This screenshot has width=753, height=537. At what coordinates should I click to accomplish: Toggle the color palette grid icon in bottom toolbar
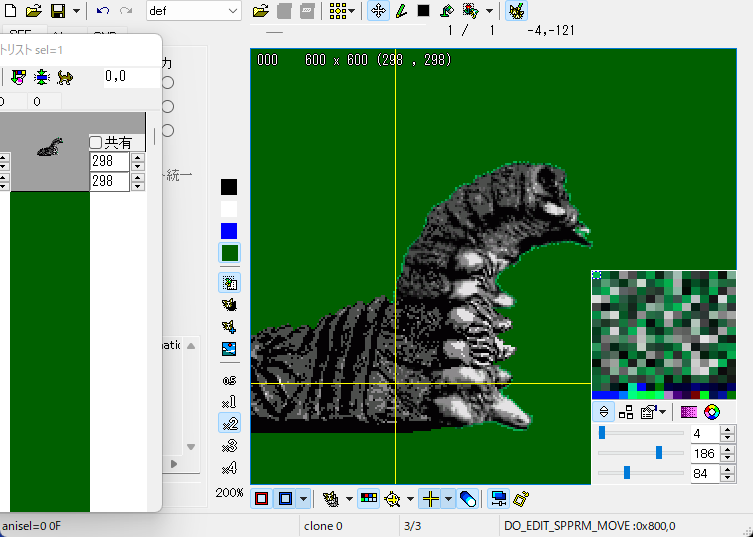pyautogui.click(x=369, y=499)
